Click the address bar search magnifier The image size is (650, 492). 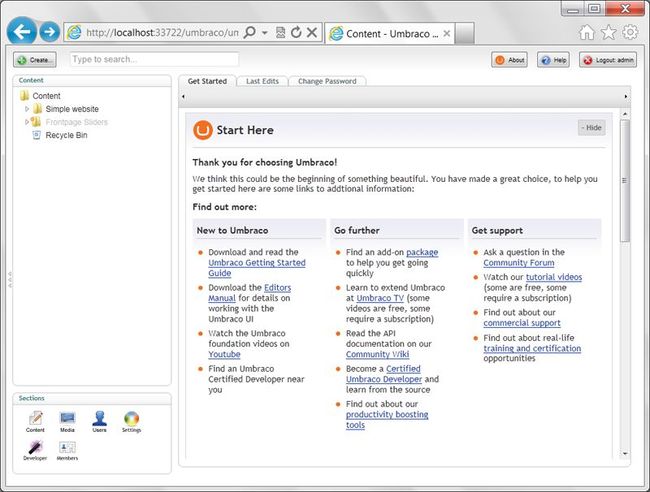250,32
